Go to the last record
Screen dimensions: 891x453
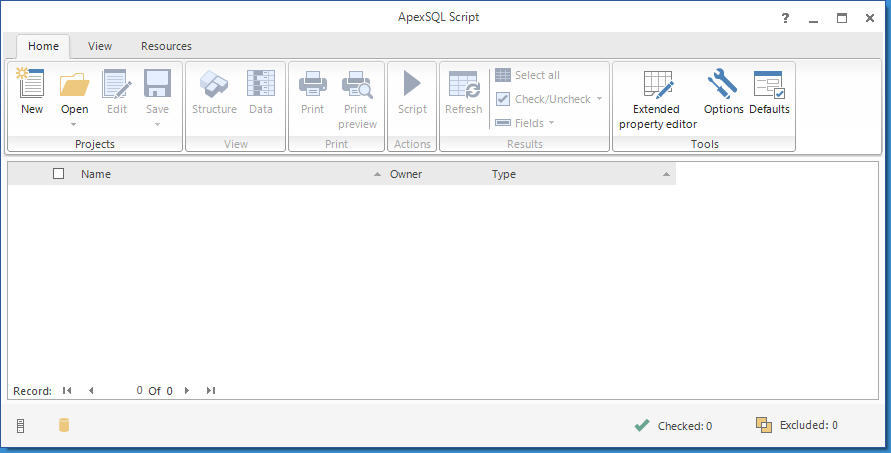(x=211, y=390)
